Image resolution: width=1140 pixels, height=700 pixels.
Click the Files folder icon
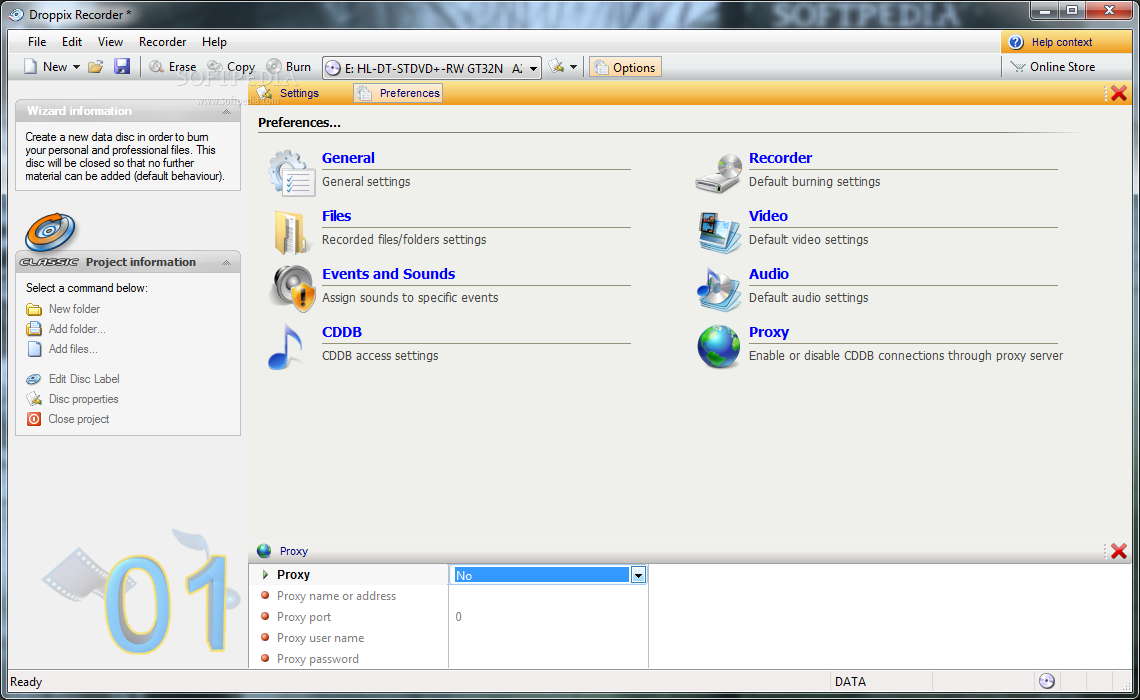click(x=291, y=232)
